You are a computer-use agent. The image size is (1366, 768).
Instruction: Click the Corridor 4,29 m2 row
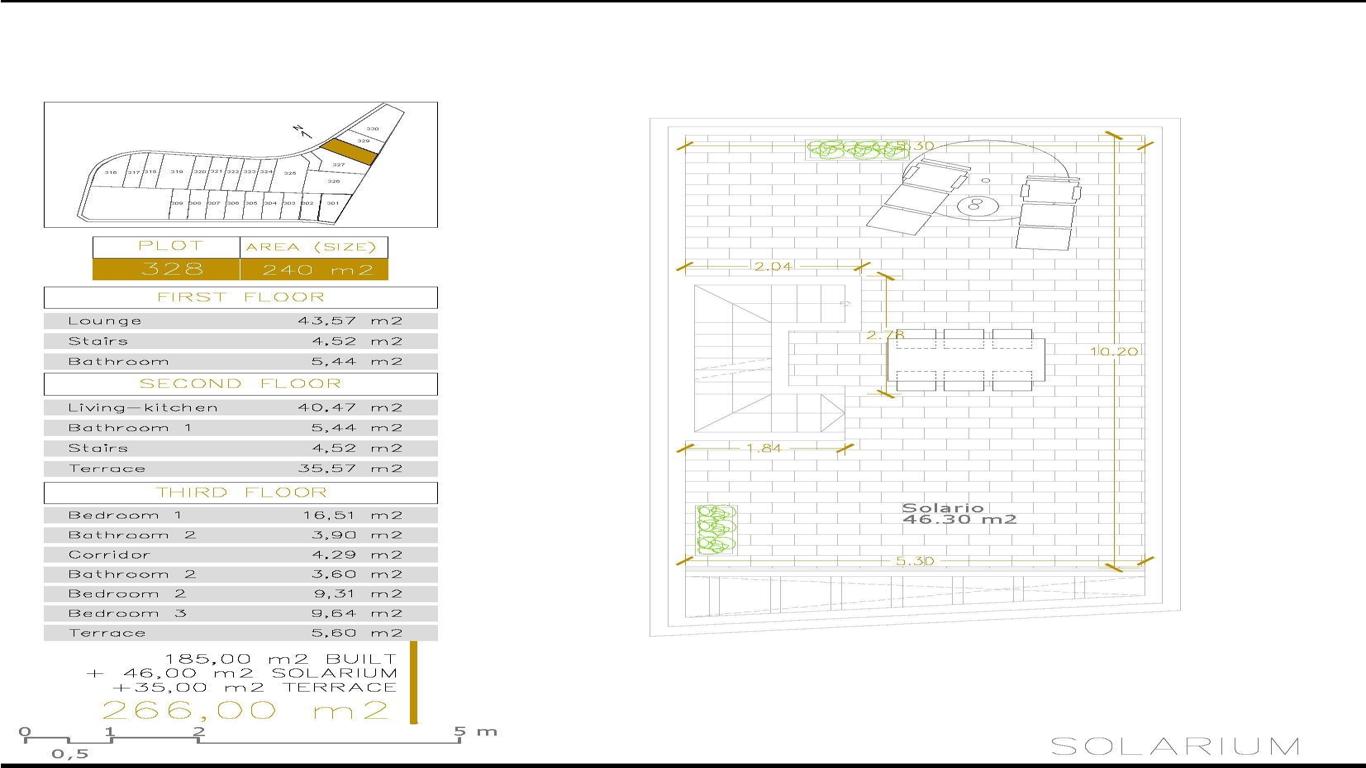tap(240, 555)
